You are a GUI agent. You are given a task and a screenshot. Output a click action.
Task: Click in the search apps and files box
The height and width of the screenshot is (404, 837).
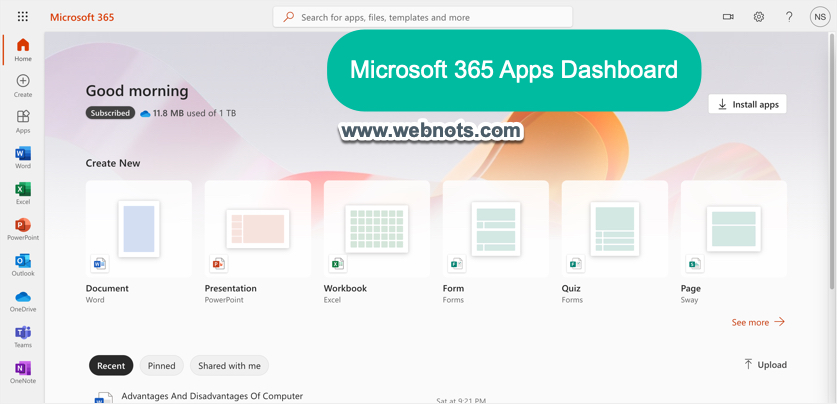tap(423, 17)
